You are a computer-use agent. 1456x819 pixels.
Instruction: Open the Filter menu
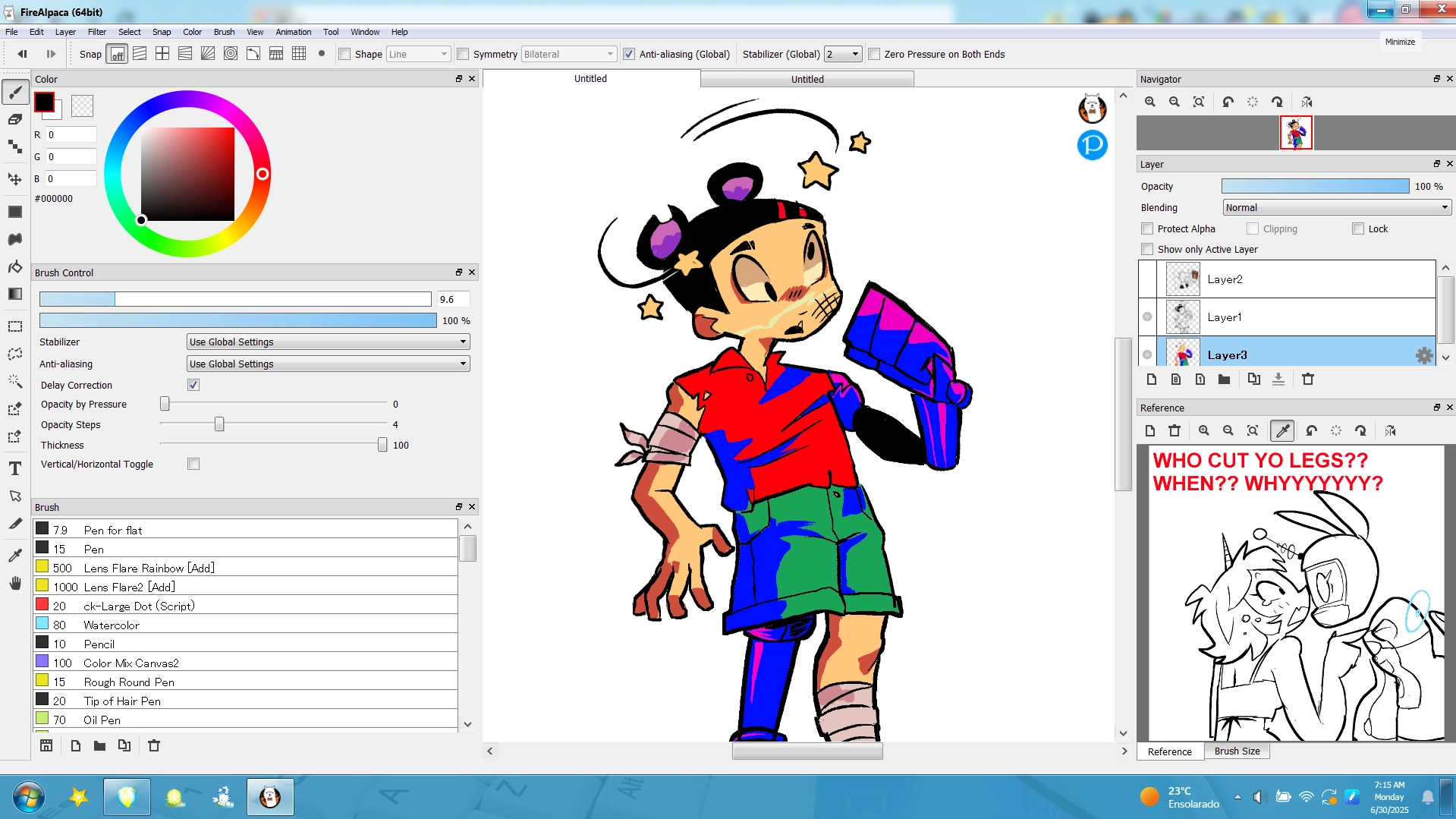click(97, 32)
